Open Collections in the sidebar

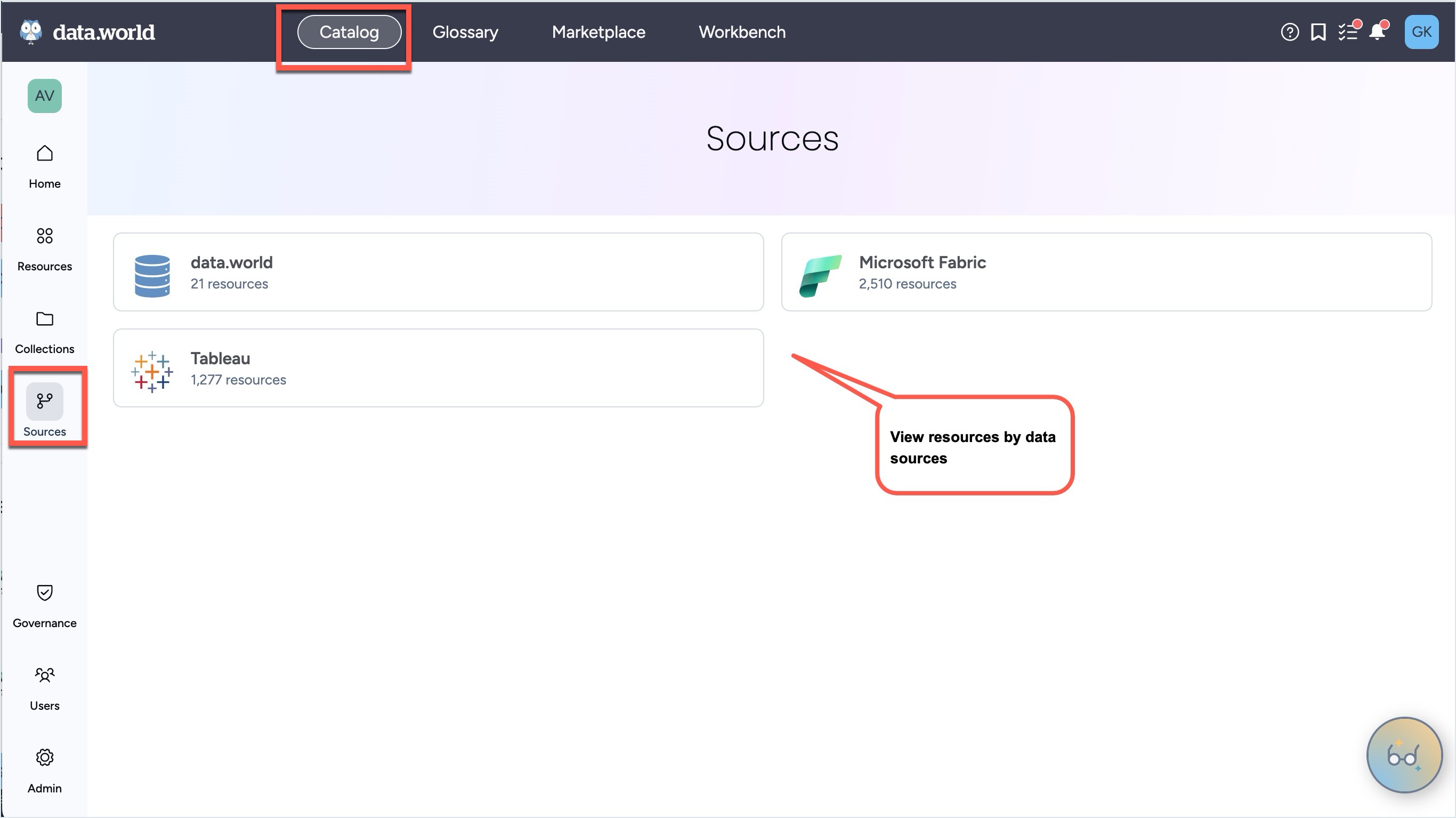45,332
